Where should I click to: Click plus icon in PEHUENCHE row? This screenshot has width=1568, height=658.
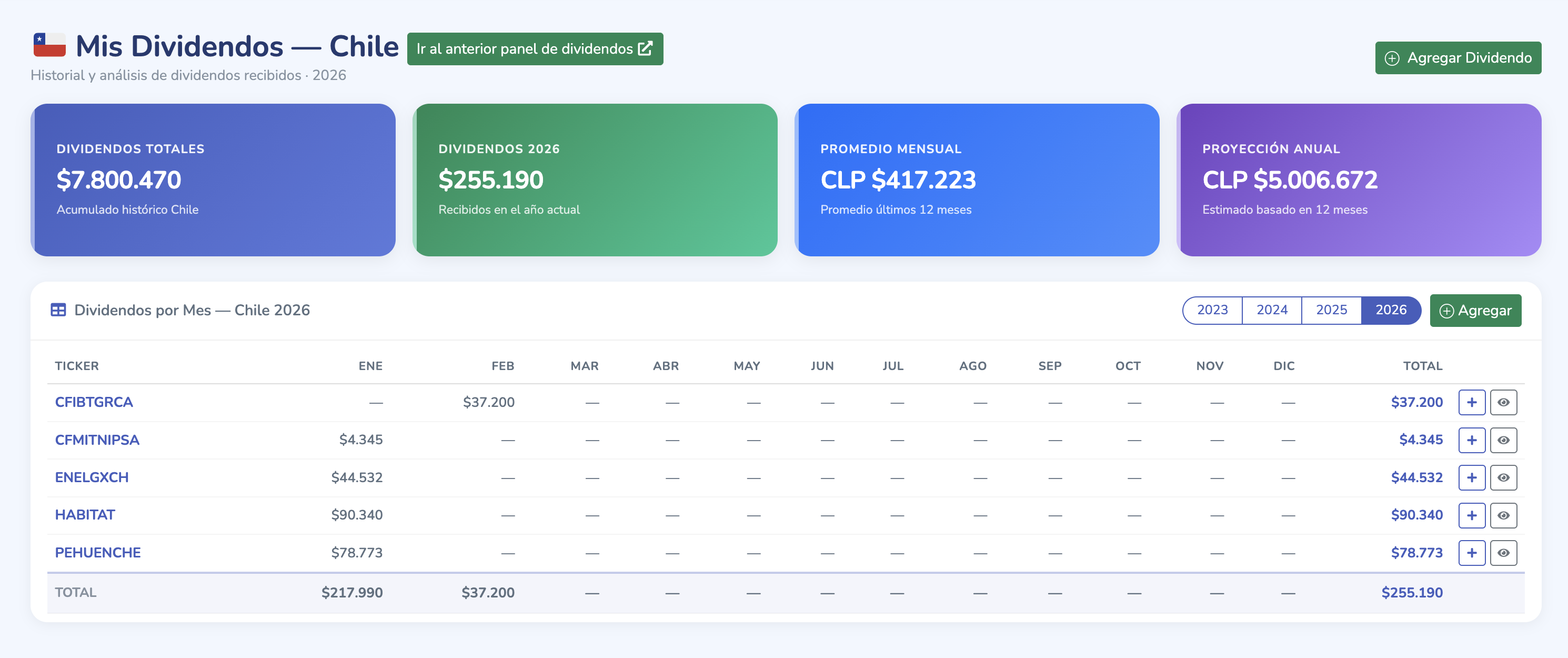tap(1471, 553)
